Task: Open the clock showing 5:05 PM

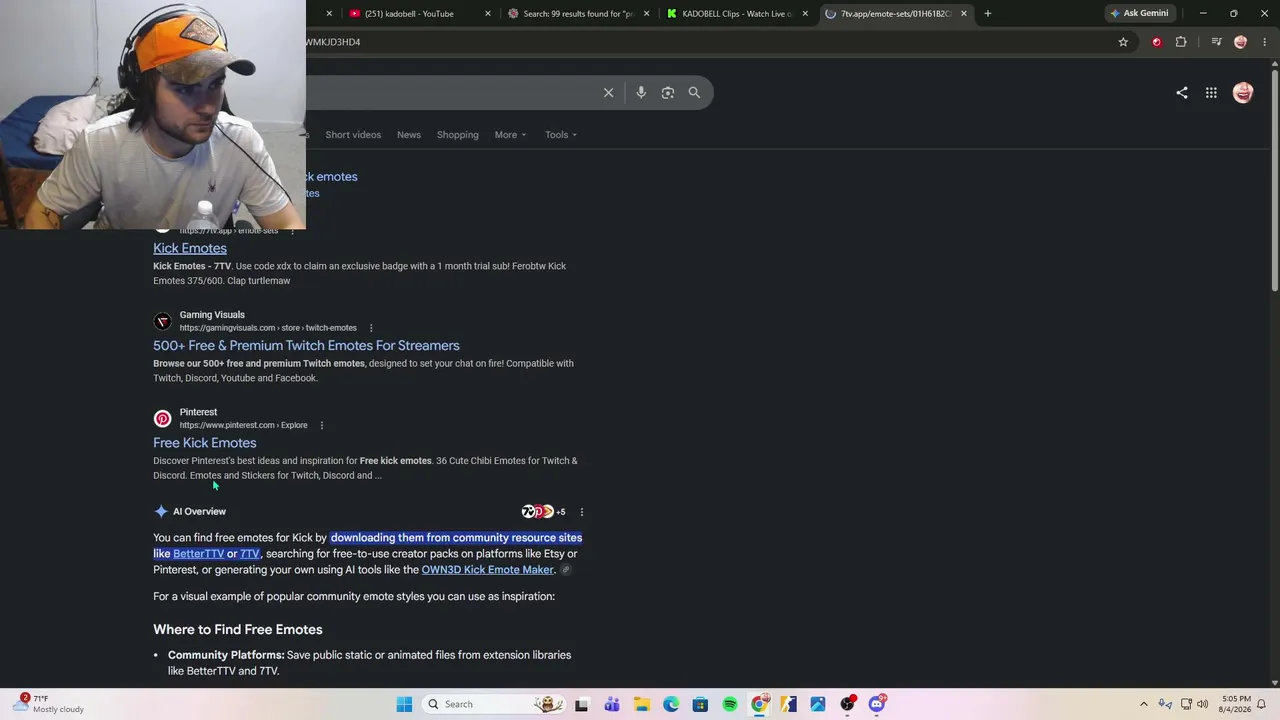Action: (x=1236, y=704)
